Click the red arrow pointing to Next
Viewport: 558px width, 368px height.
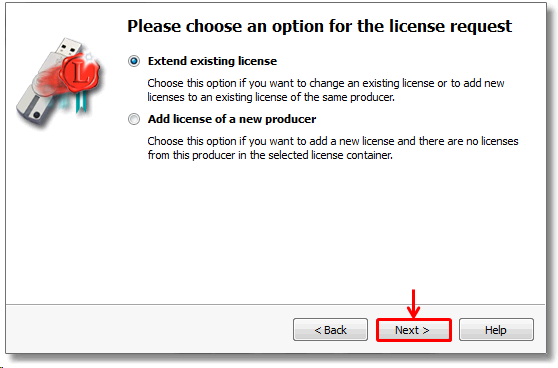(413, 304)
